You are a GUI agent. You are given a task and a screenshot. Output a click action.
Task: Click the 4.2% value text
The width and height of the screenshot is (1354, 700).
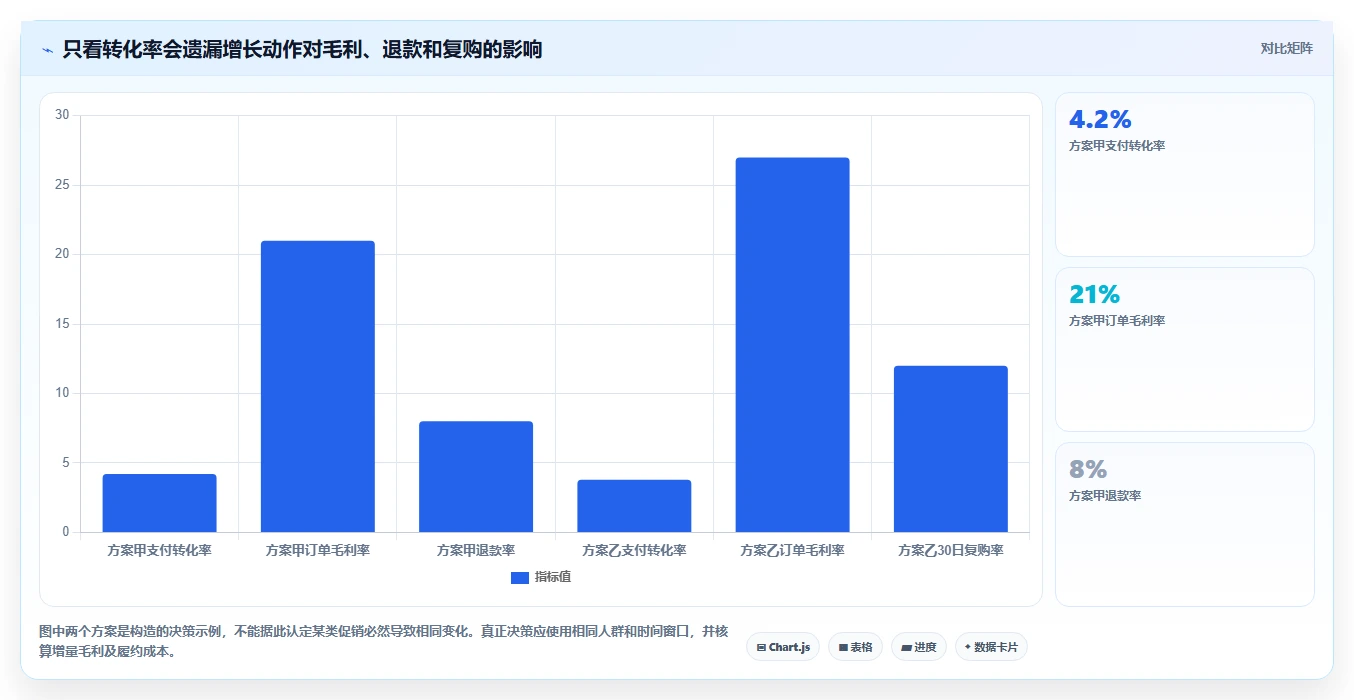tap(1100, 119)
